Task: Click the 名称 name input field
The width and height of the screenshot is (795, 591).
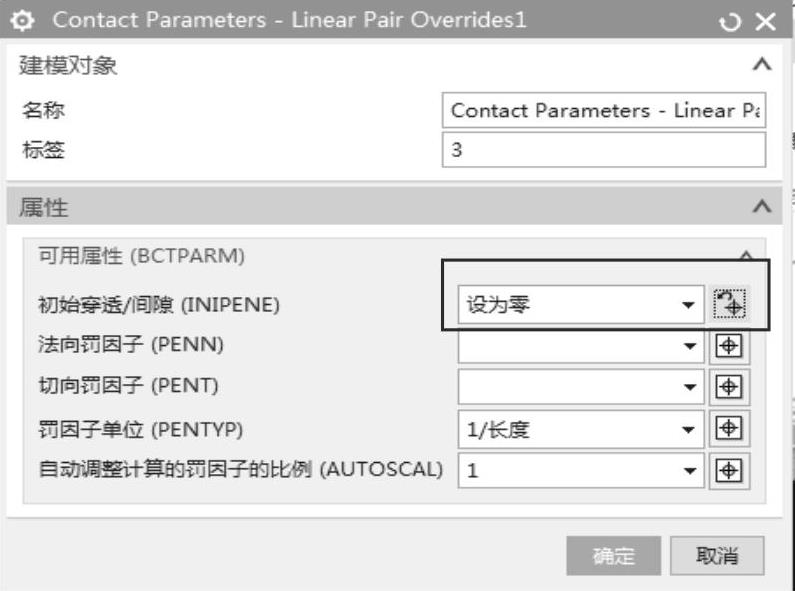Action: 603,111
